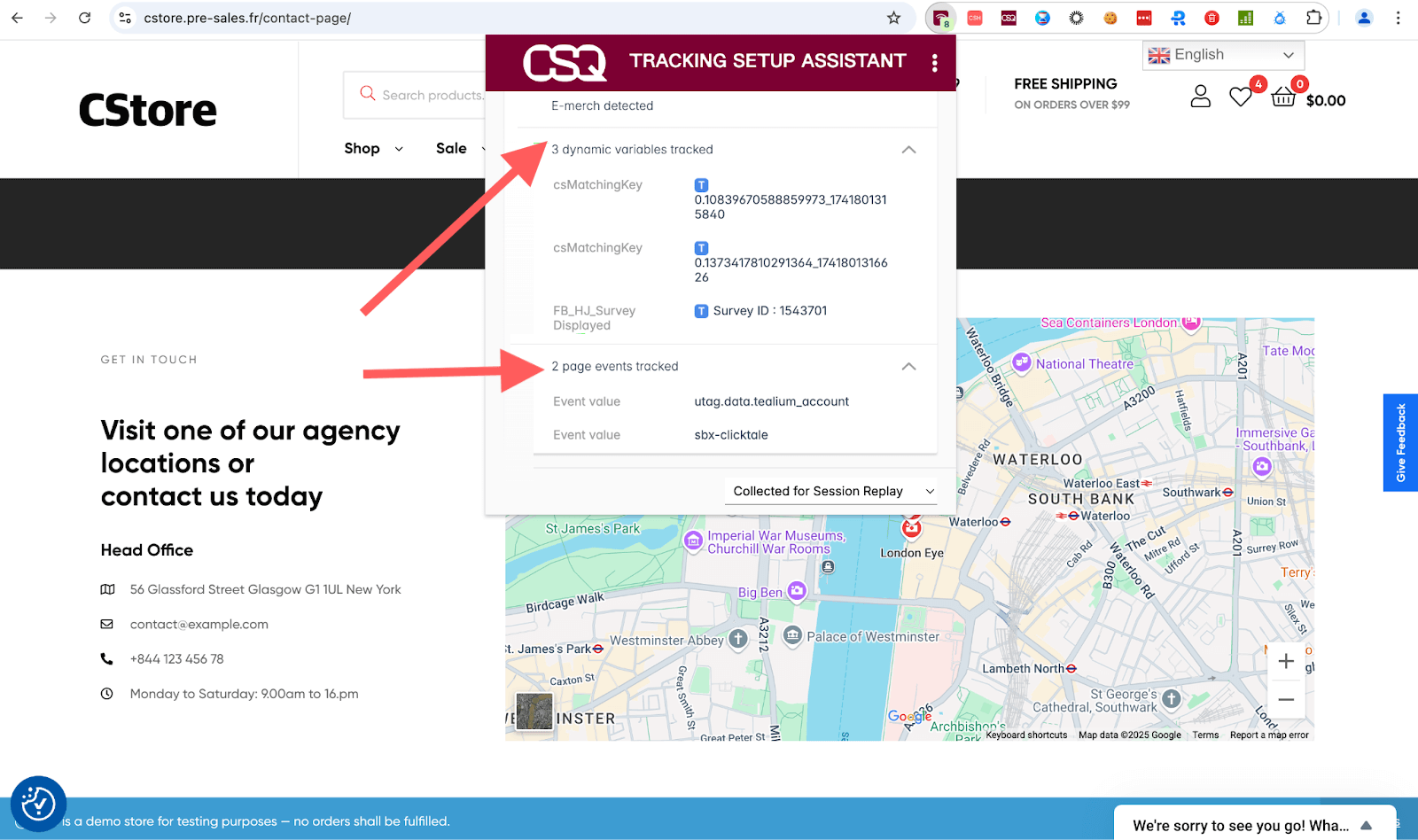Open the kebab menu in the Tracking Setup Assistant header
The width and height of the screenshot is (1418, 840).
[934, 60]
